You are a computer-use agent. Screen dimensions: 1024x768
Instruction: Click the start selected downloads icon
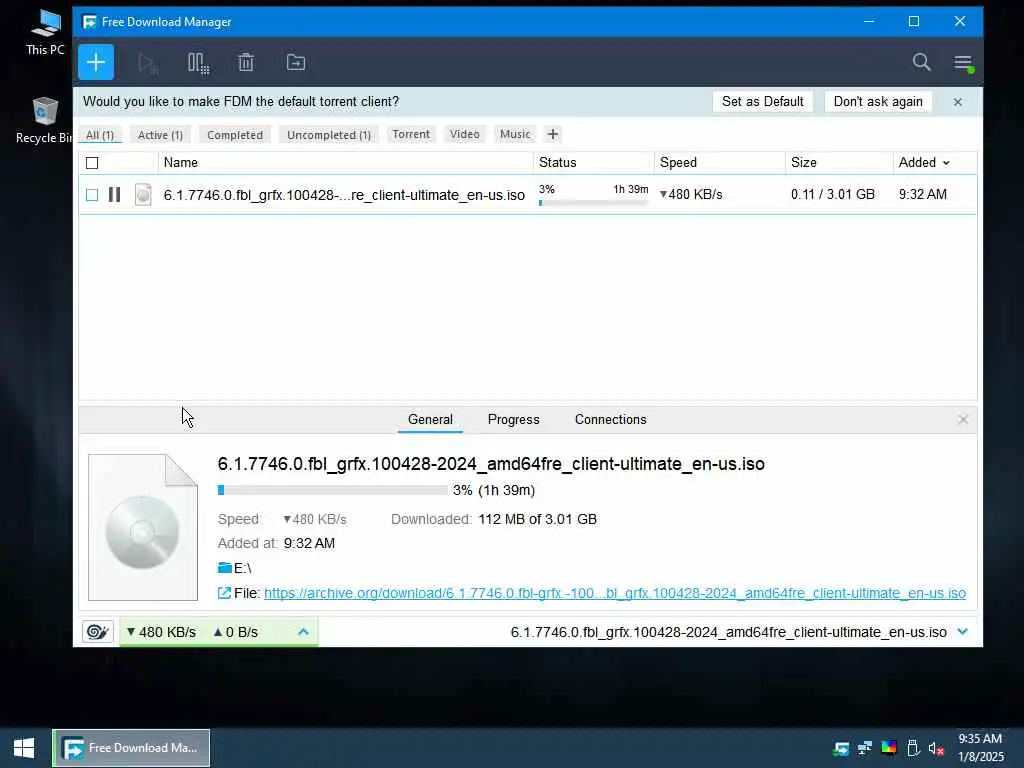click(148, 63)
